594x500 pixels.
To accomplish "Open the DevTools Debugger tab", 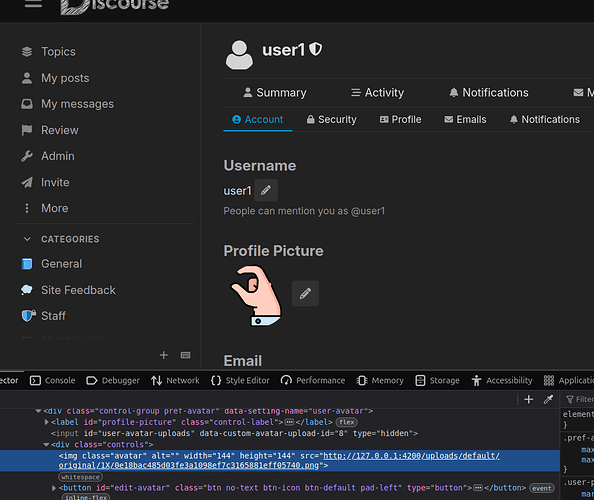I will pyautogui.click(x=113, y=380).
